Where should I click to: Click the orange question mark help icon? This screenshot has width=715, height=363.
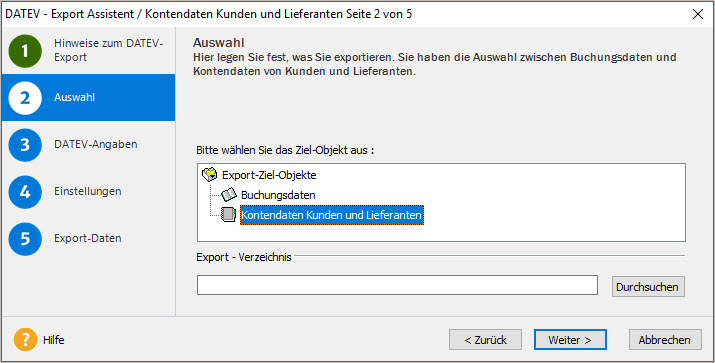click(25, 340)
